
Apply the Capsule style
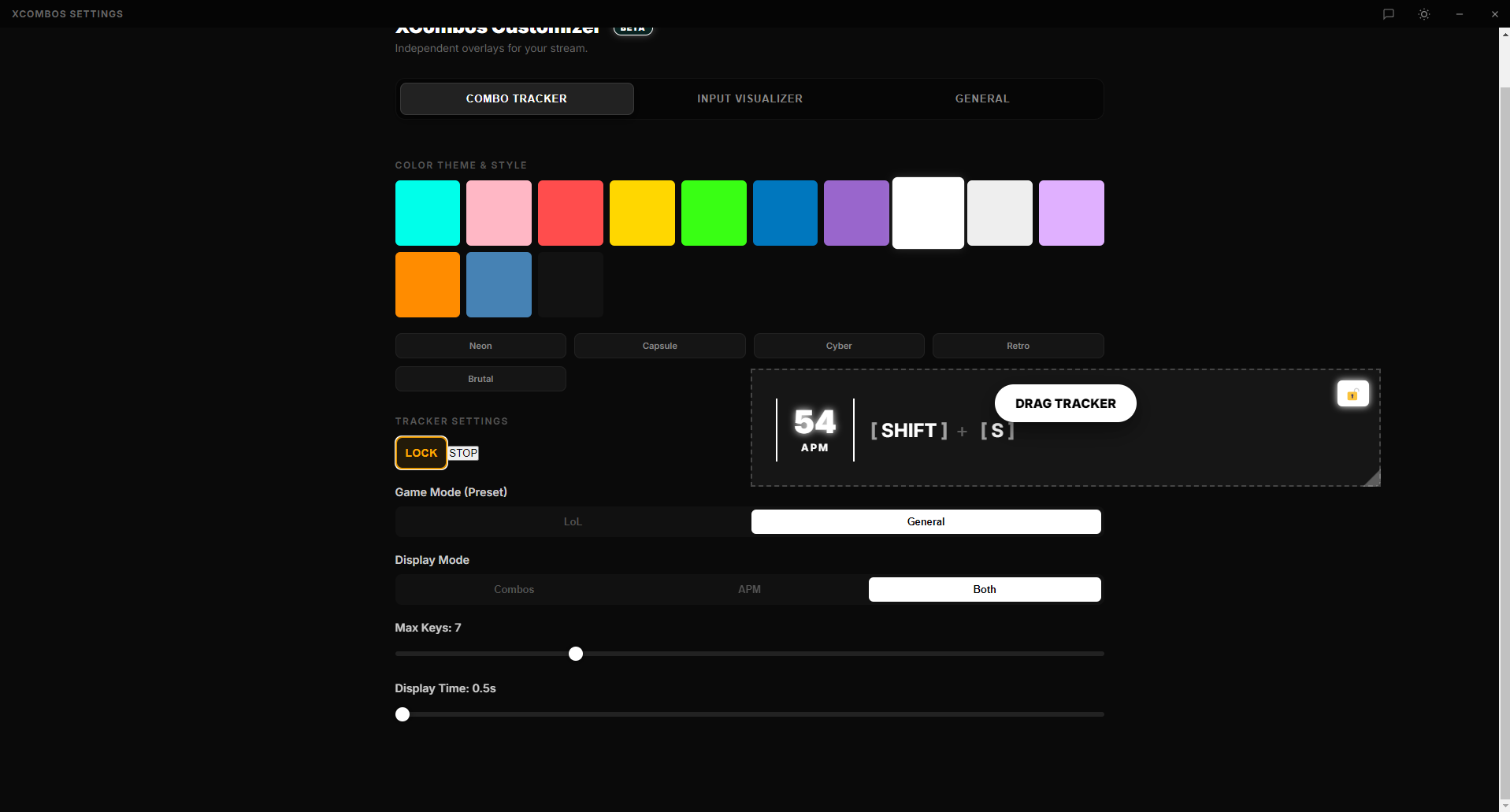pos(659,345)
